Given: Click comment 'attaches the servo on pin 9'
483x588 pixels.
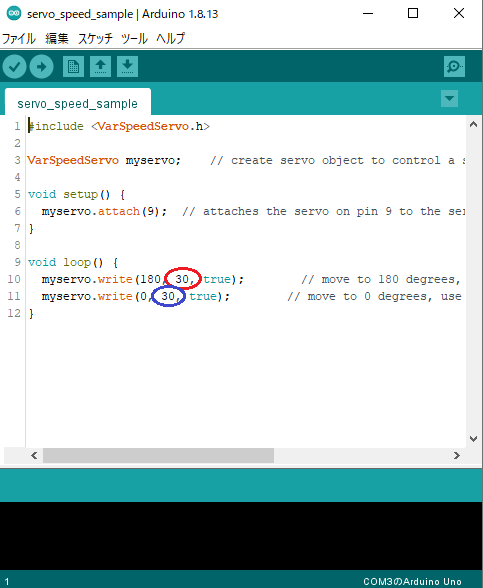Looking at the screenshot, I should point(297,212).
